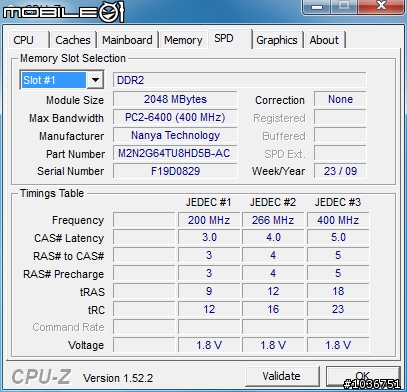
Task: Click the 200 MHz frequency cell
Action: [x=209, y=220]
